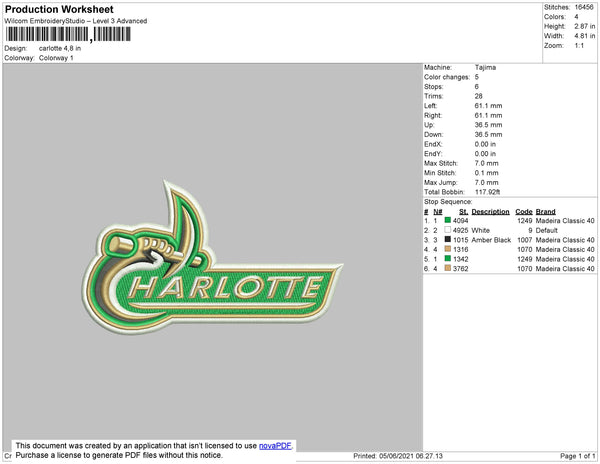Select the stitches count '16456'
Viewport: 600px width, 464px height.
pos(584,7)
